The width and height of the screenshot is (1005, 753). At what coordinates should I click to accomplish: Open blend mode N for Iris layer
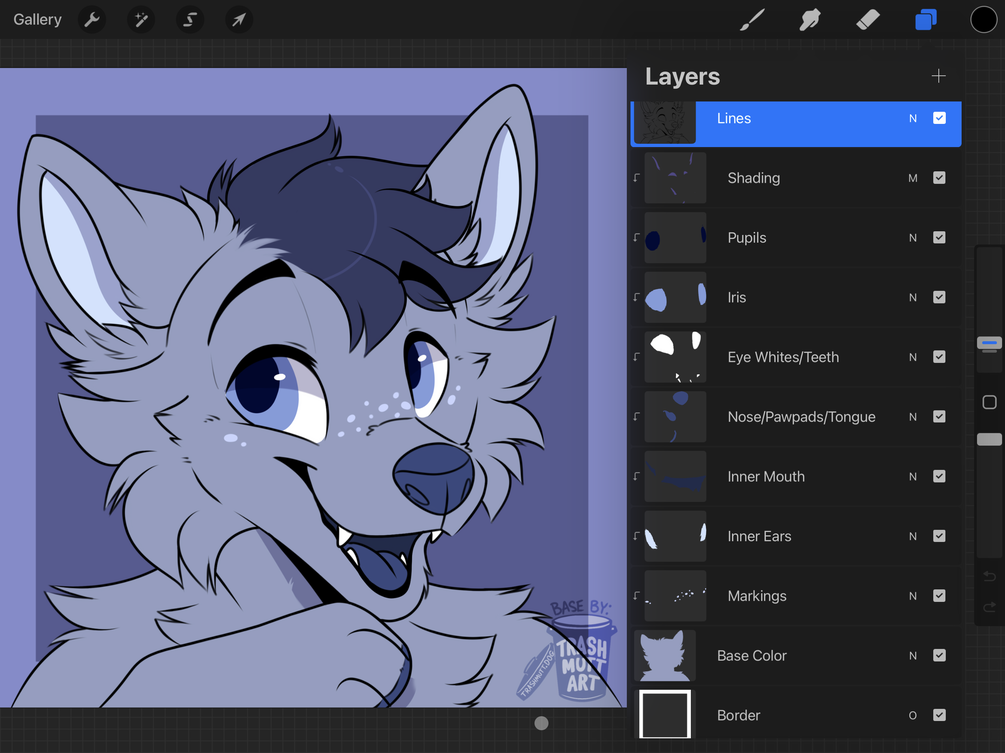[x=913, y=297]
